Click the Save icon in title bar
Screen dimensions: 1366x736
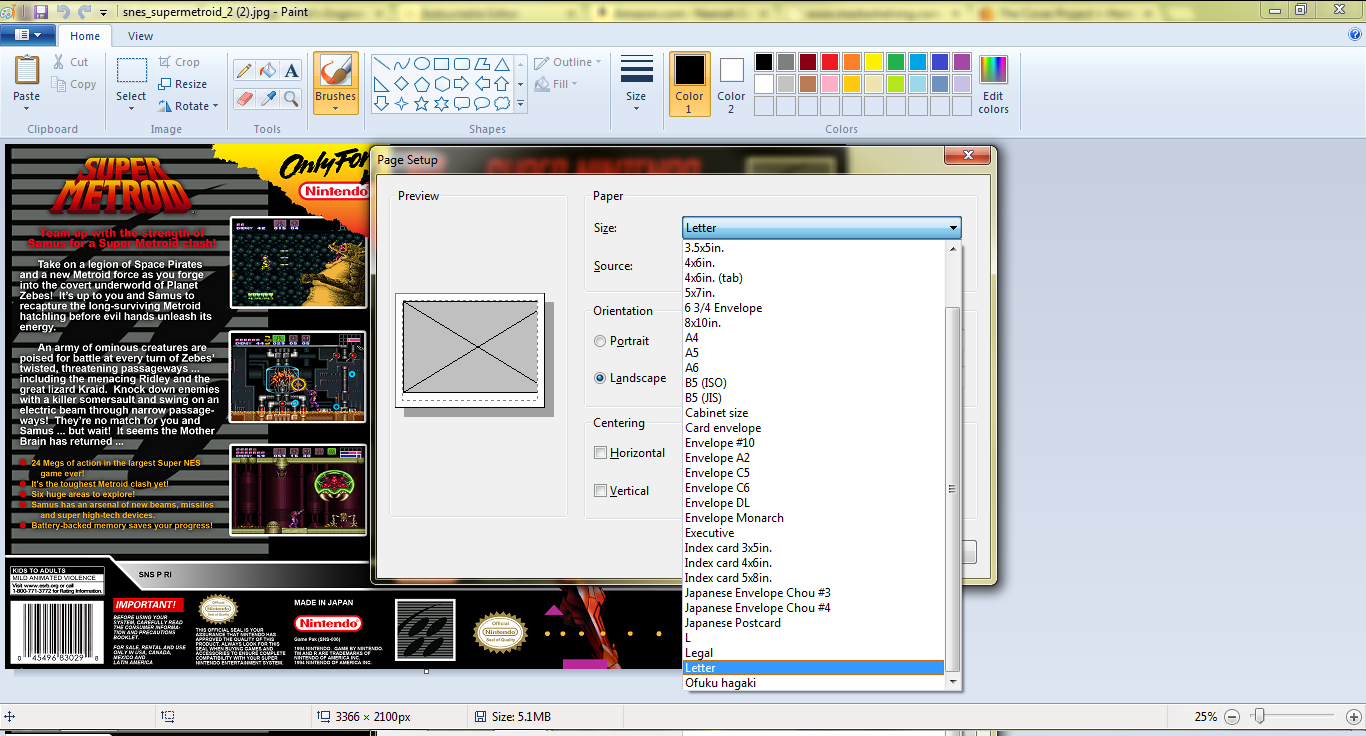click(x=41, y=12)
